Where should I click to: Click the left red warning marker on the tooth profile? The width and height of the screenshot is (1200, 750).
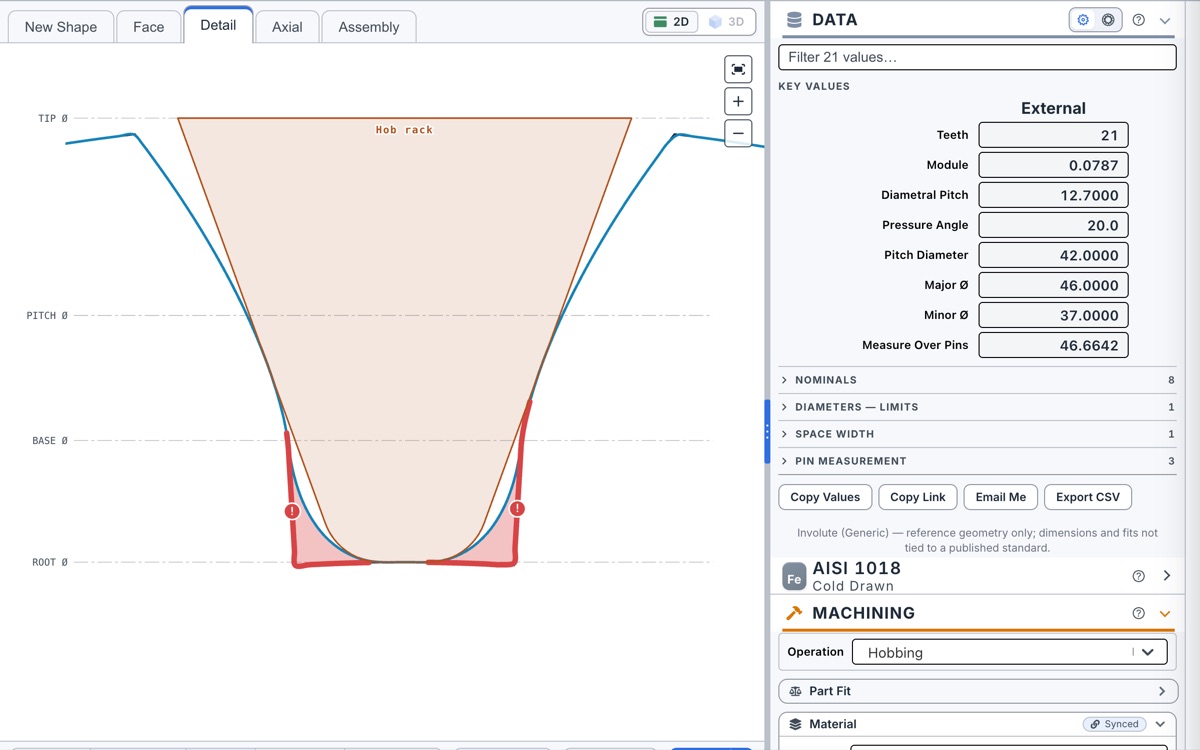point(292,511)
